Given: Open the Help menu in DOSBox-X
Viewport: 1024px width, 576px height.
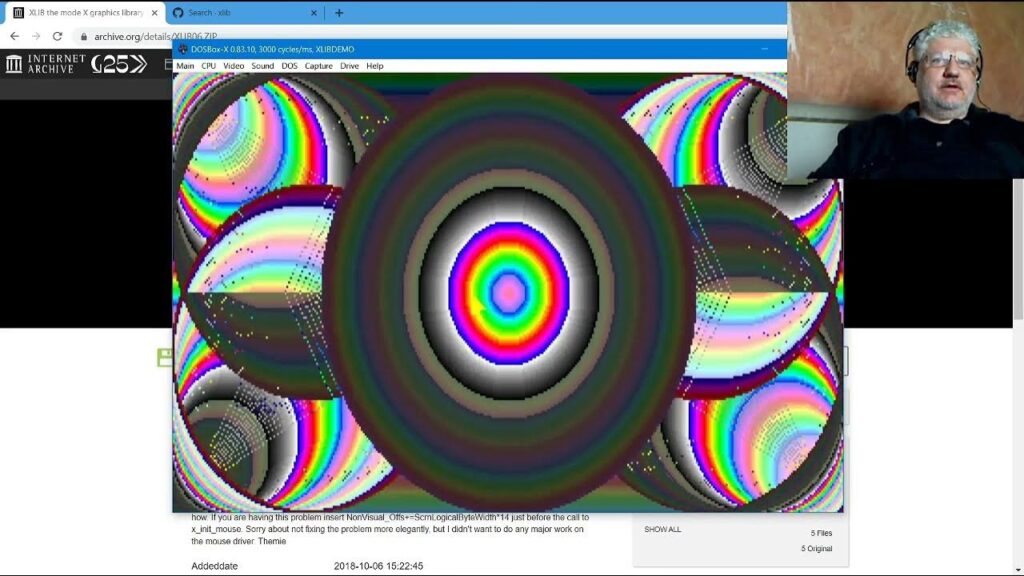Looking at the screenshot, I should (x=375, y=66).
